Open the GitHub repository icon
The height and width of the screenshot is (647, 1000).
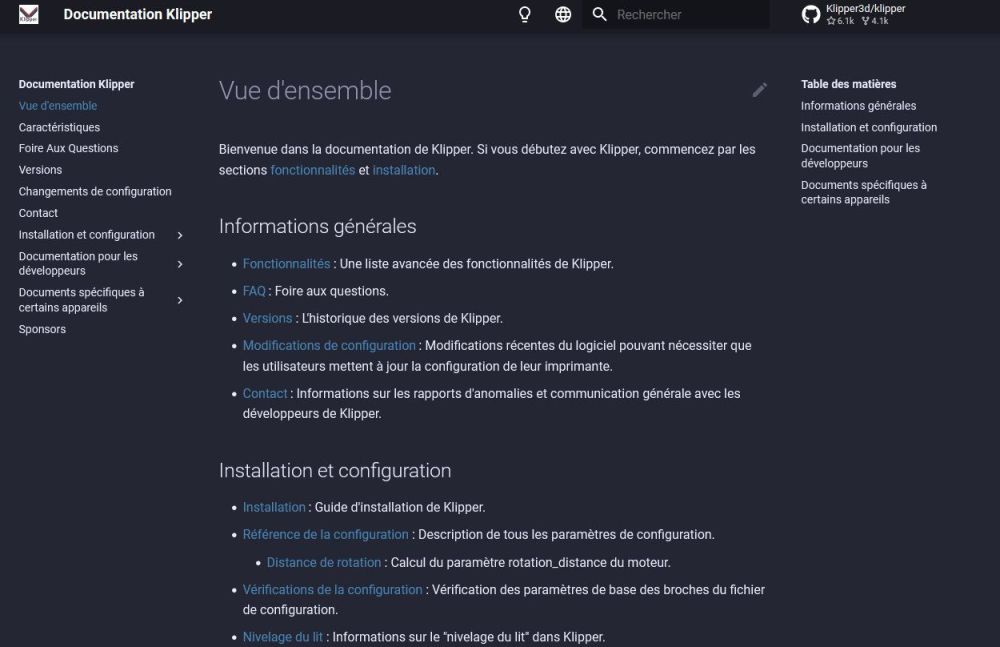(x=811, y=14)
